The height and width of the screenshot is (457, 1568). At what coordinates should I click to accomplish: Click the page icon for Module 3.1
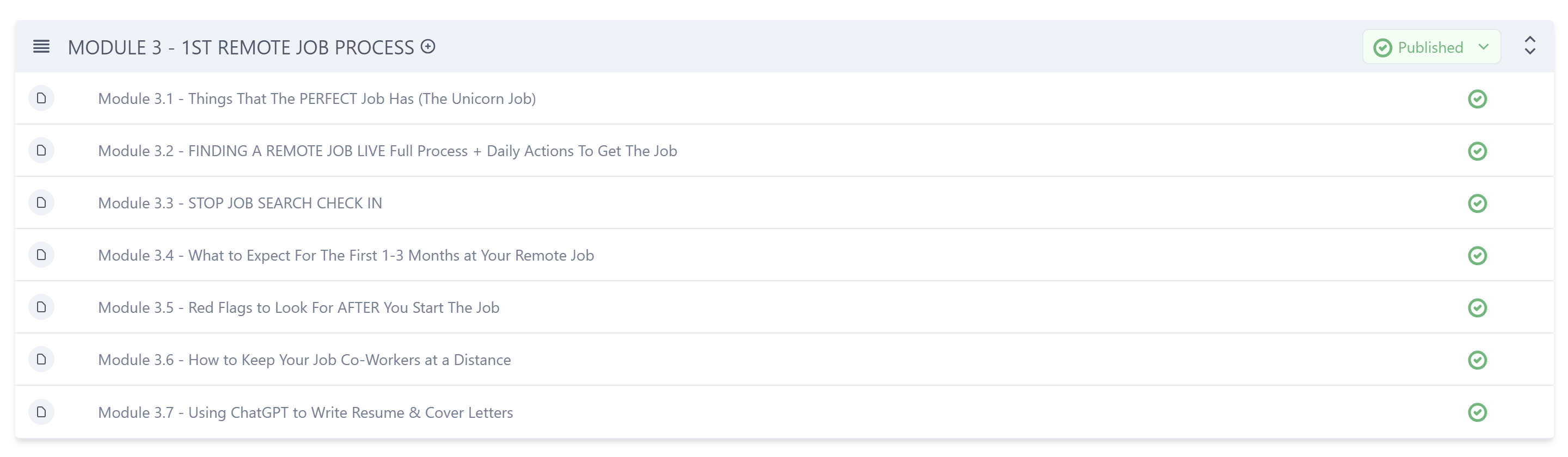tap(41, 98)
